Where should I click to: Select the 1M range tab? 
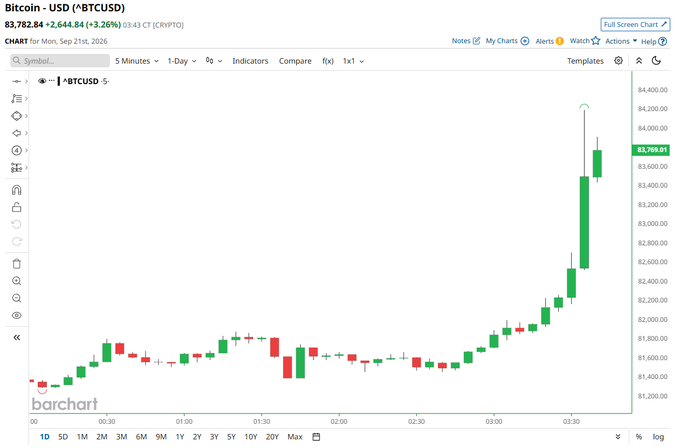pyautogui.click(x=82, y=437)
